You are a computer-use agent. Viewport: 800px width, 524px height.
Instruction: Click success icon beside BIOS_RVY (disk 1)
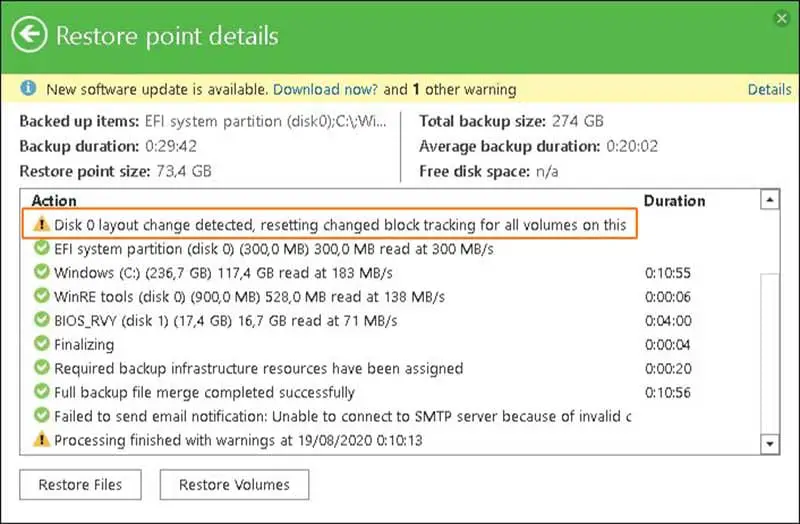[x=41, y=319]
